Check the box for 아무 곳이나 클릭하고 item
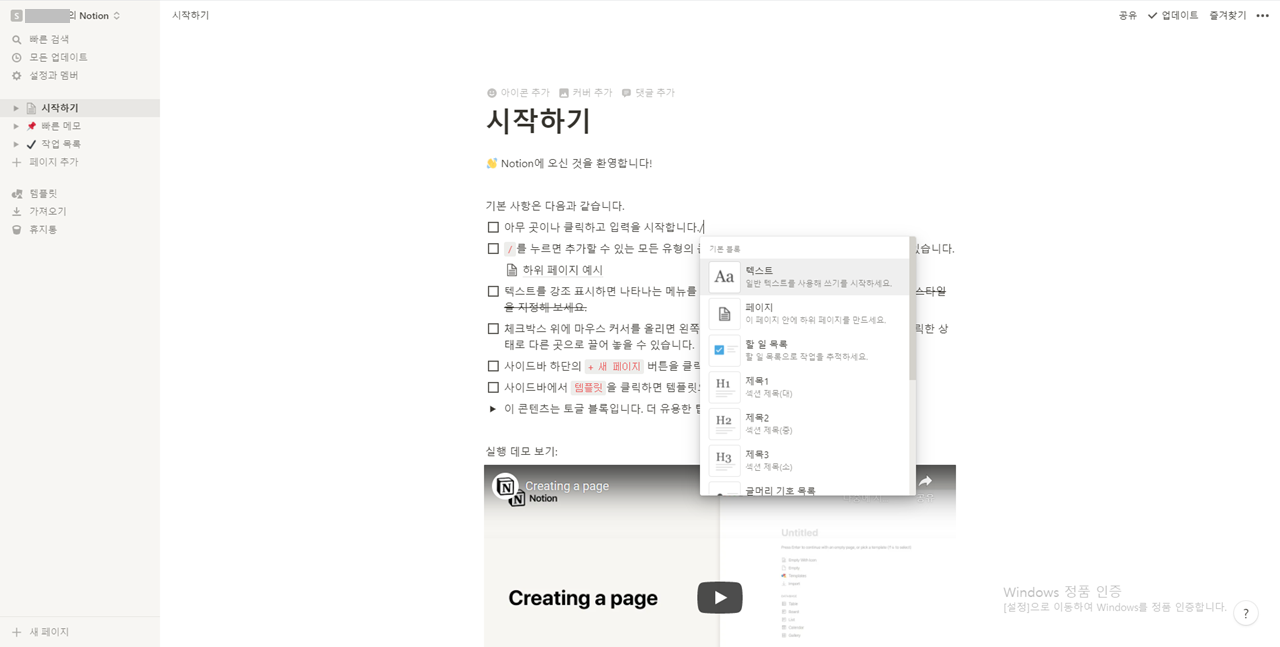1280x647 pixels. tap(493, 228)
